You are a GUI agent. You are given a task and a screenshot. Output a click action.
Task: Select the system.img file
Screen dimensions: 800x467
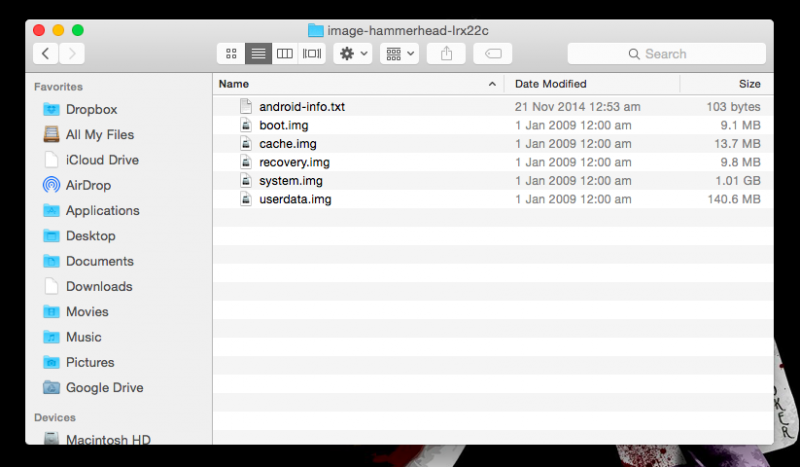point(290,181)
